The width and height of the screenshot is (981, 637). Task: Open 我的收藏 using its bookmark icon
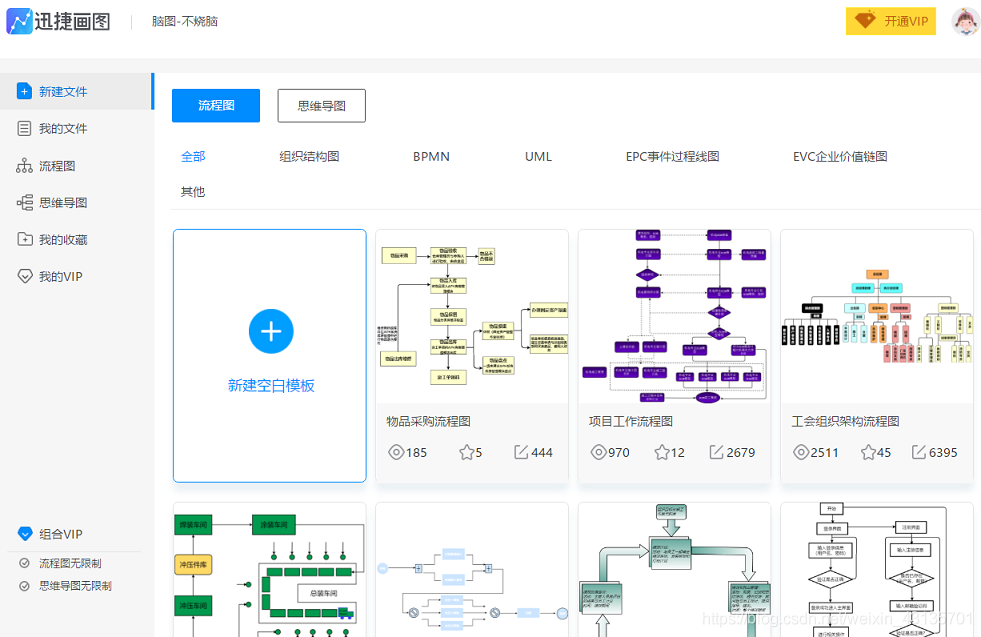(24, 239)
